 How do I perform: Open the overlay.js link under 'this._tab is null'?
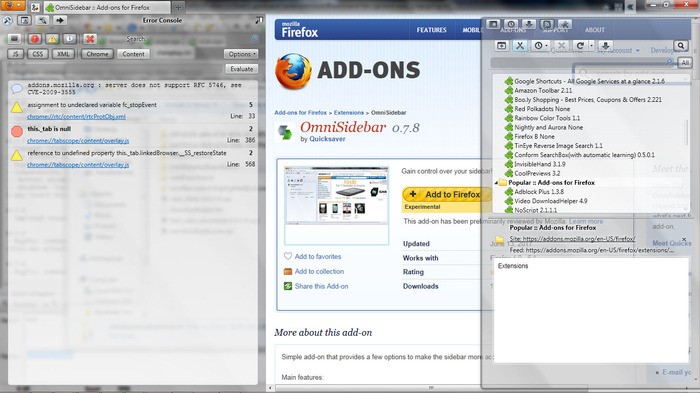(x=78, y=140)
